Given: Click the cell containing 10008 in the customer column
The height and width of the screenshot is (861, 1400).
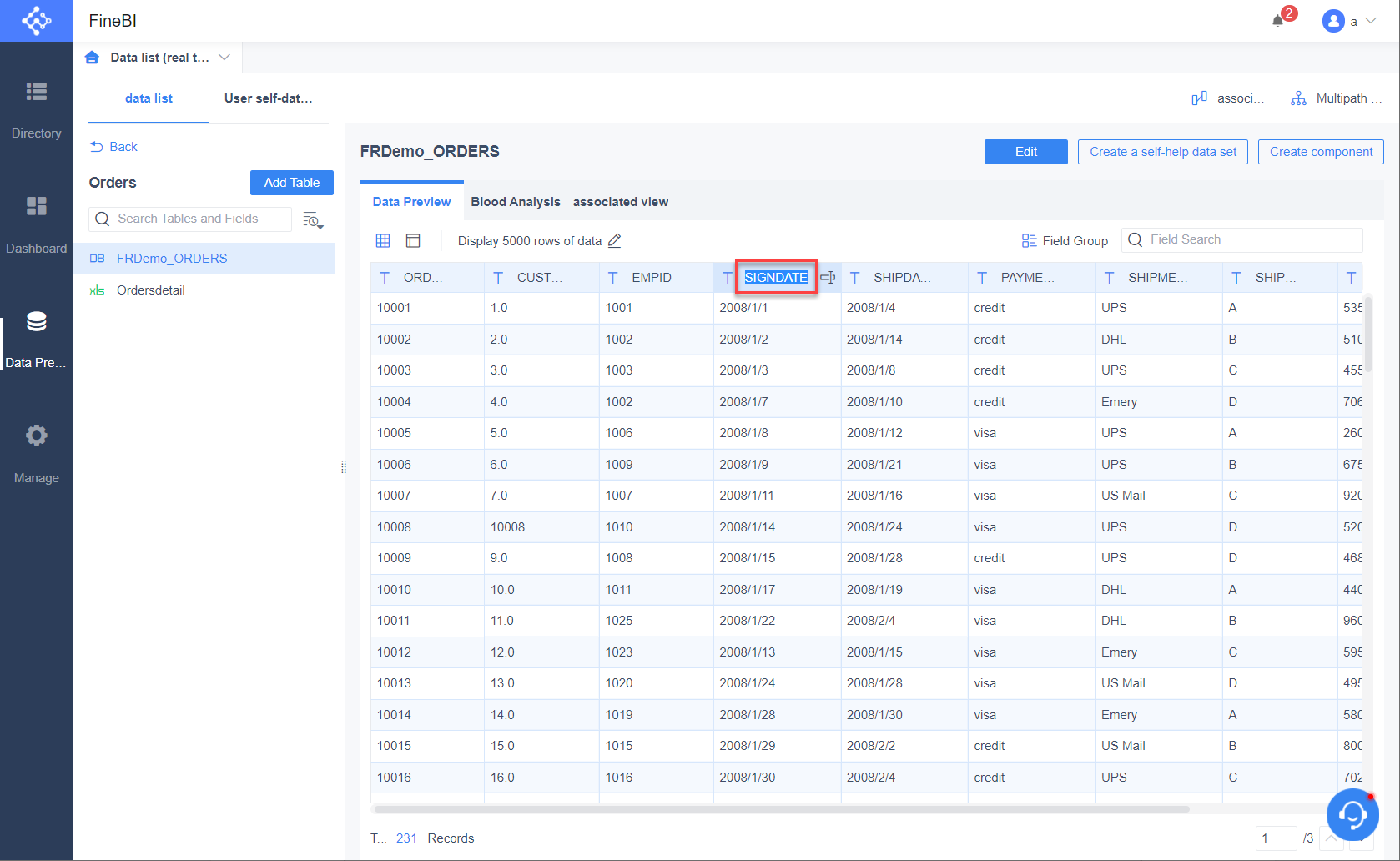Looking at the screenshot, I should pyautogui.click(x=541, y=527).
